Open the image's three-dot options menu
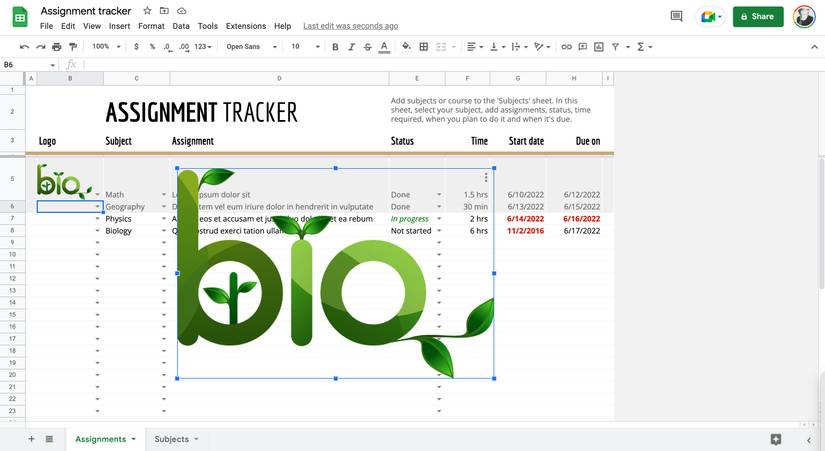Viewport: 825px width, 451px height. 486,177
